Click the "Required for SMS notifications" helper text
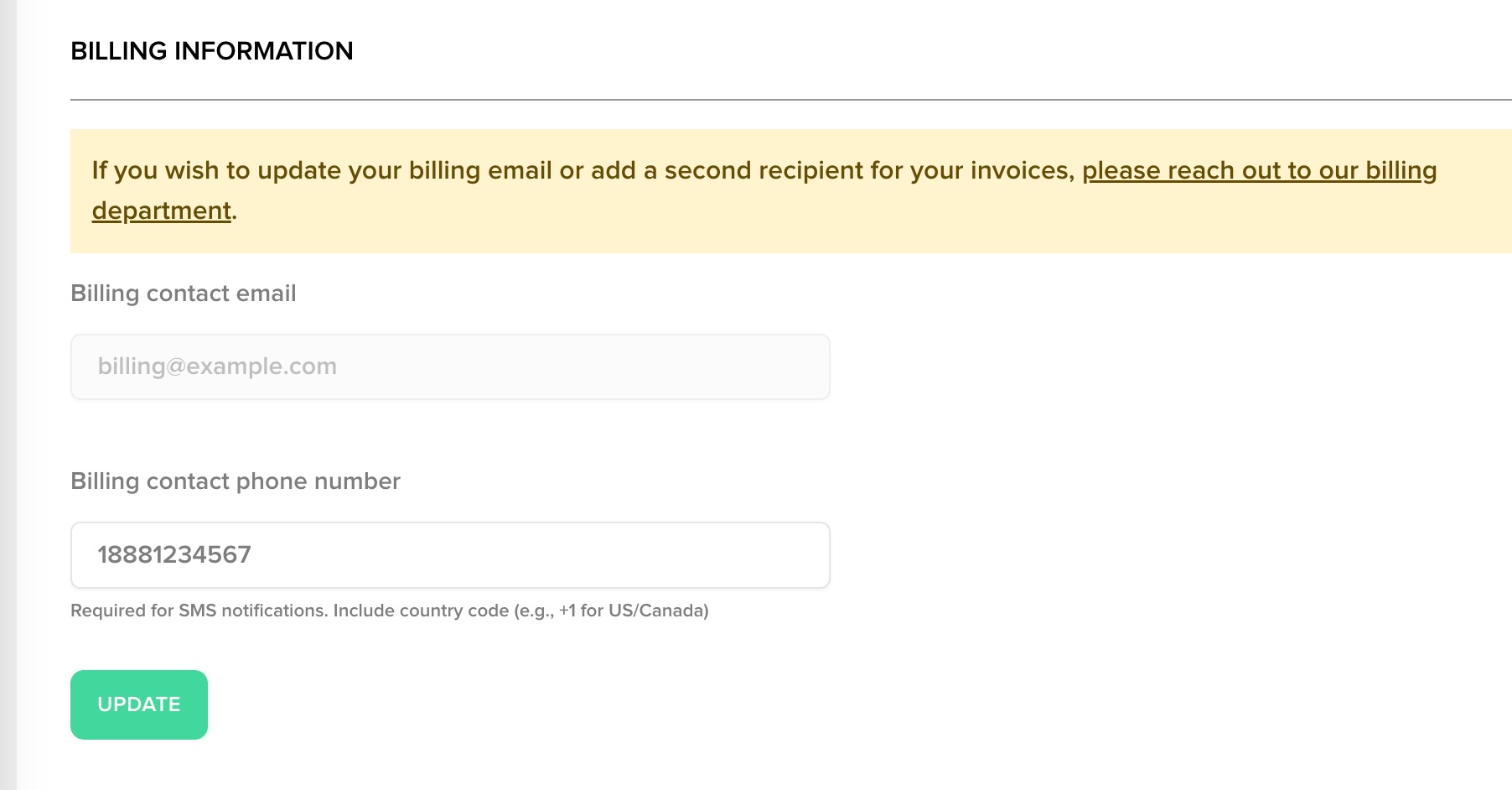Image resolution: width=1512 pixels, height=790 pixels. 199,611
